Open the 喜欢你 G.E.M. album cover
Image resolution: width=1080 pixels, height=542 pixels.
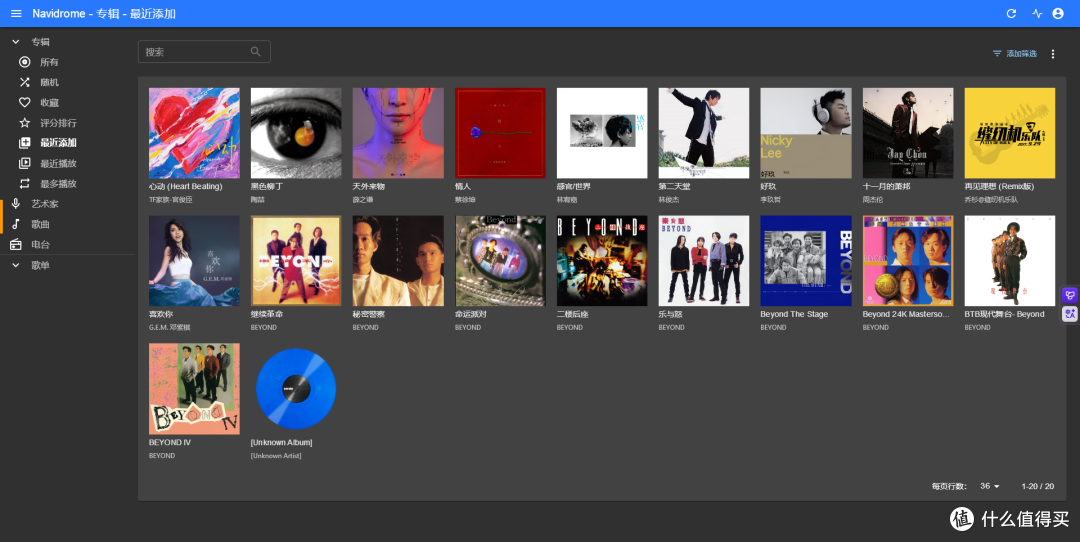click(x=194, y=261)
